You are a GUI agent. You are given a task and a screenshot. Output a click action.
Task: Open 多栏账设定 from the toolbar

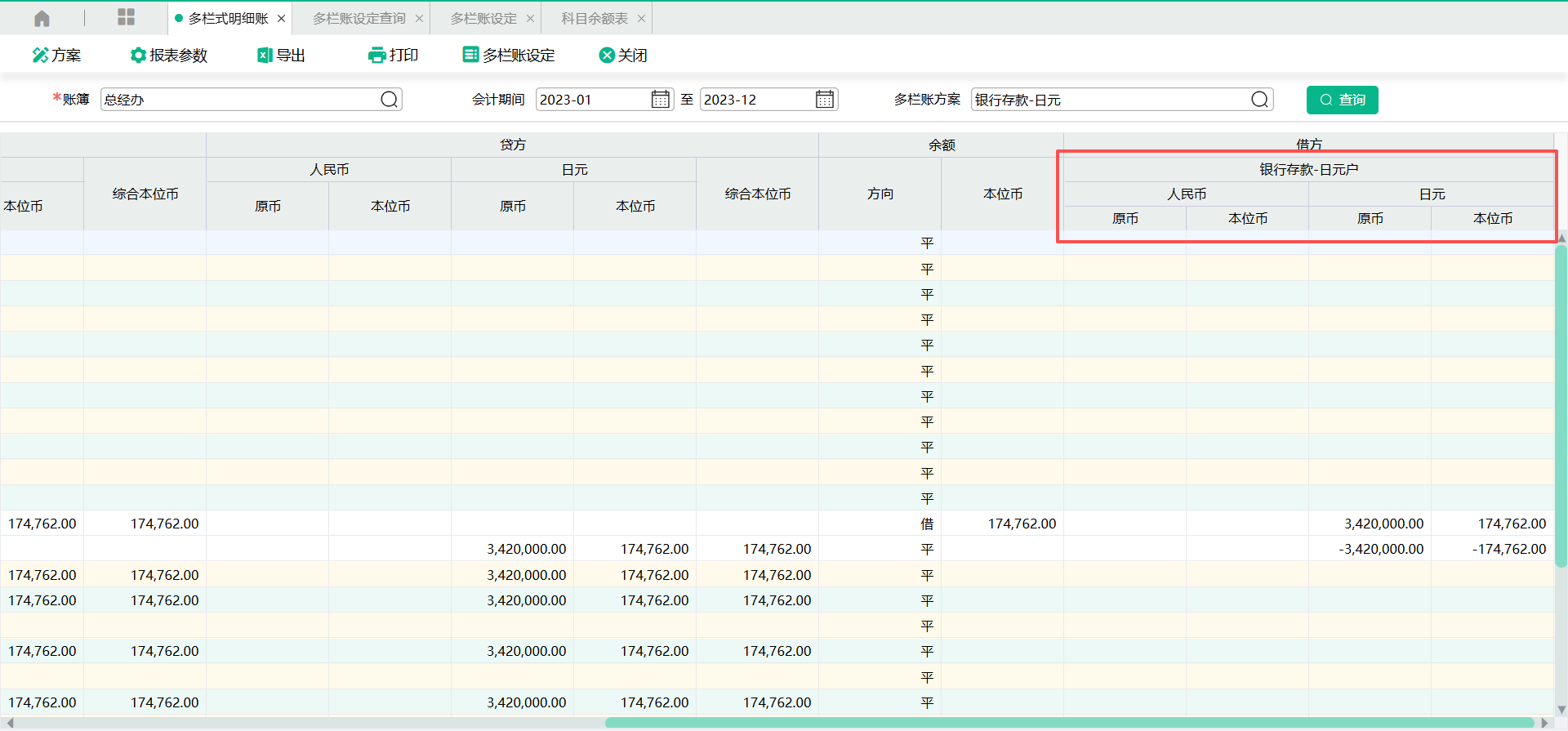pyautogui.click(x=509, y=55)
